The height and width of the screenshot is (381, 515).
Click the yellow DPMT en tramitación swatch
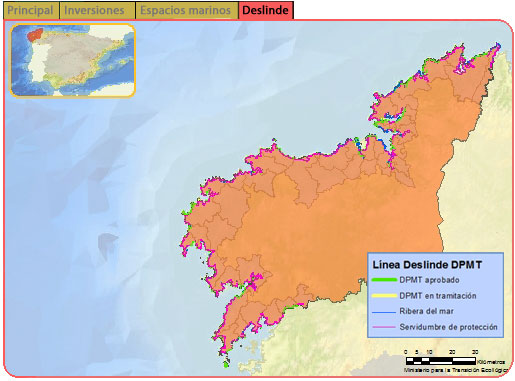click(x=384, y=296)
